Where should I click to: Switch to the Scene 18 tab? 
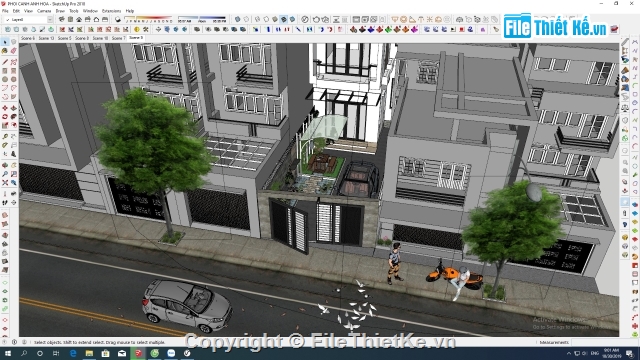pos(100,38)
